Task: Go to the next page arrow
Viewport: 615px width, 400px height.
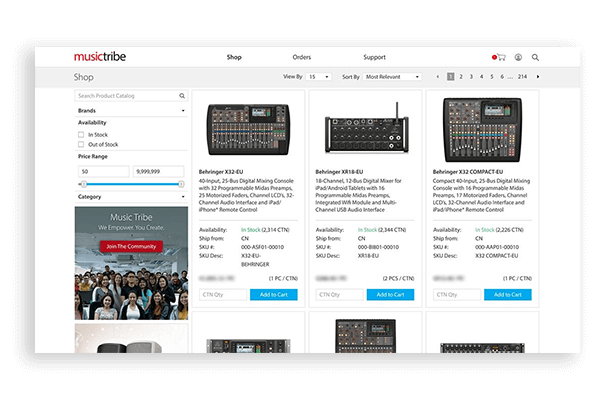Action: coord(538,77)
